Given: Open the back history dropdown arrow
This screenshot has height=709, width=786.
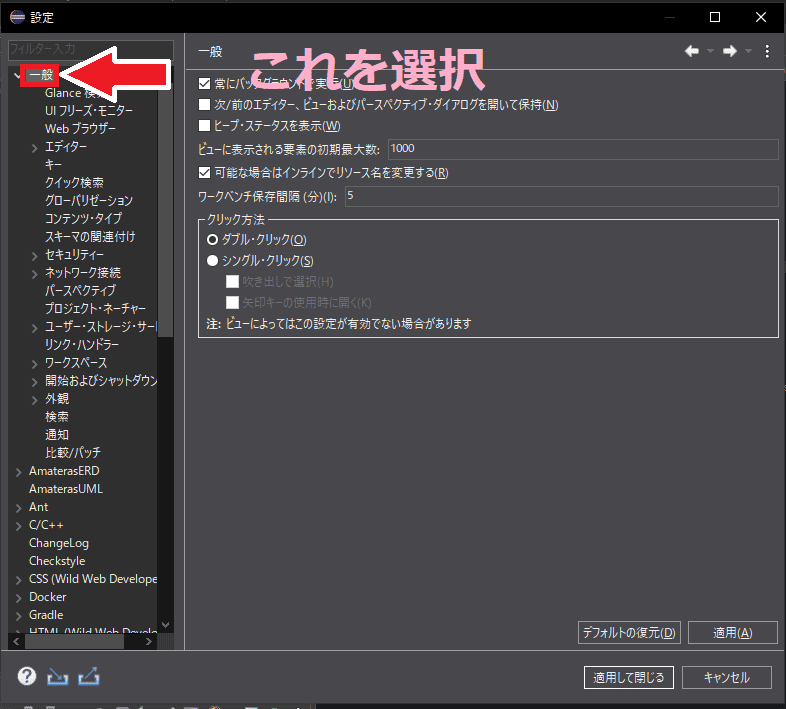Looking at the screenshot, I should click(710, 51).
